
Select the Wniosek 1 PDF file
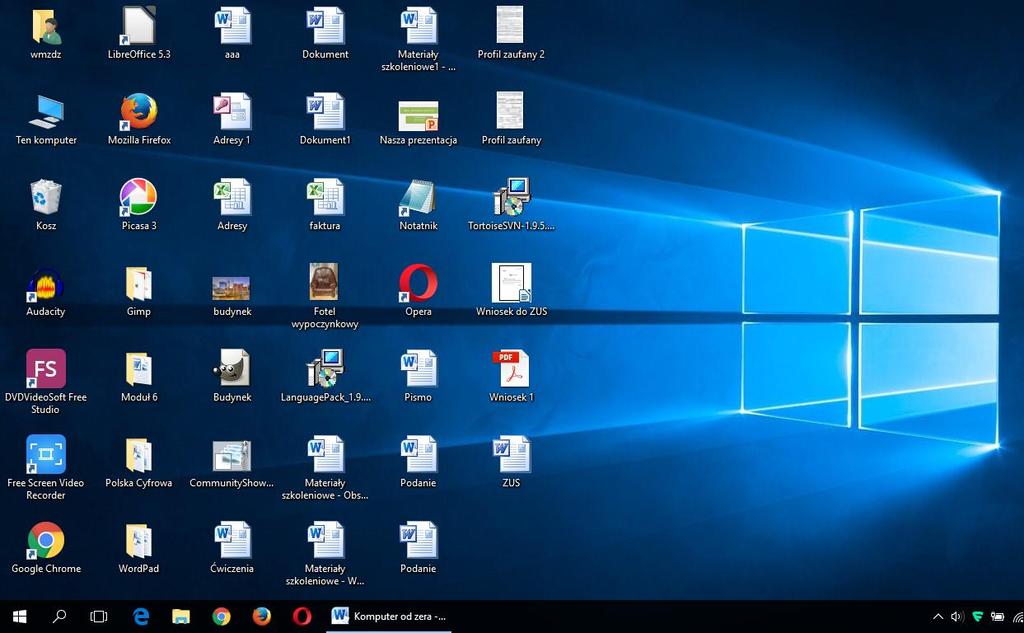point(510,369)
